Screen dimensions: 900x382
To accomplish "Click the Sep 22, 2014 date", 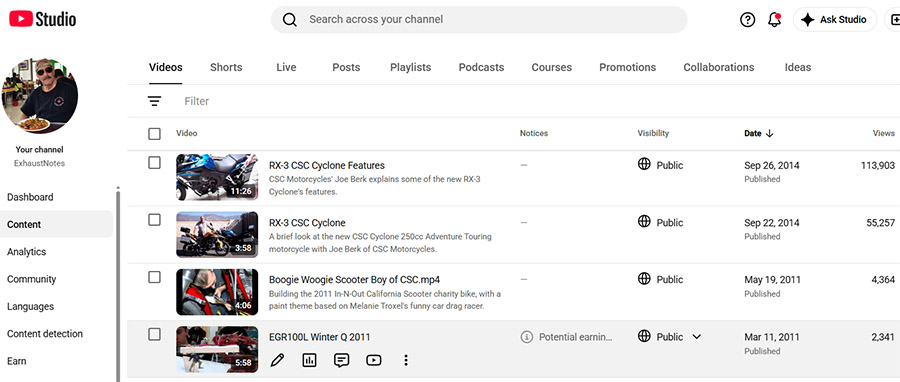I will click(771, 223).
